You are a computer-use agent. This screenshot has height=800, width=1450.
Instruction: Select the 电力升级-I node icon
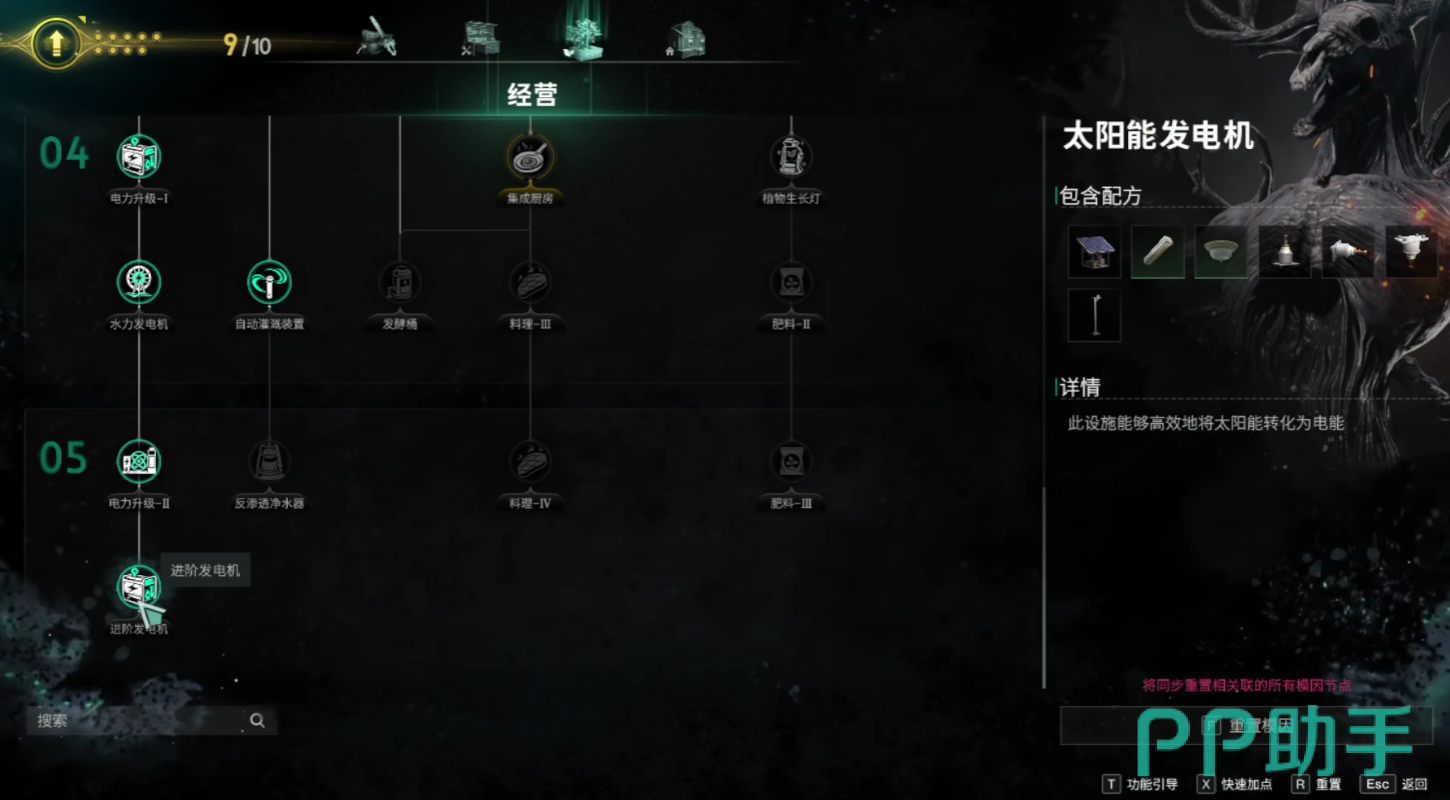139,157
